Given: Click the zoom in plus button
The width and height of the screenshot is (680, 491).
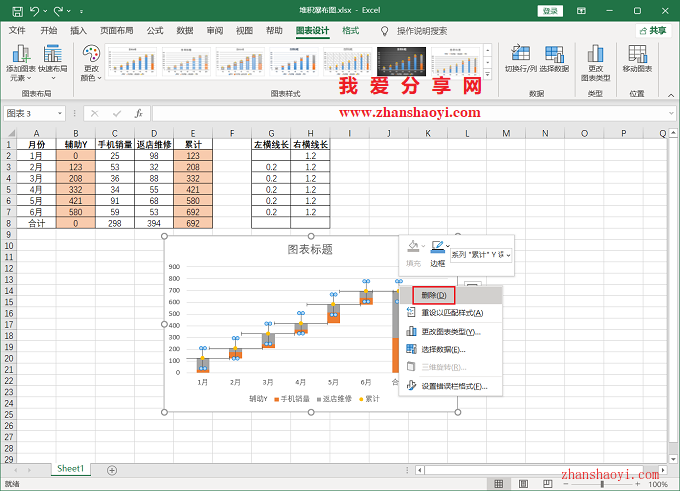Looking at the screenshot, I should [x=638, y=484].
